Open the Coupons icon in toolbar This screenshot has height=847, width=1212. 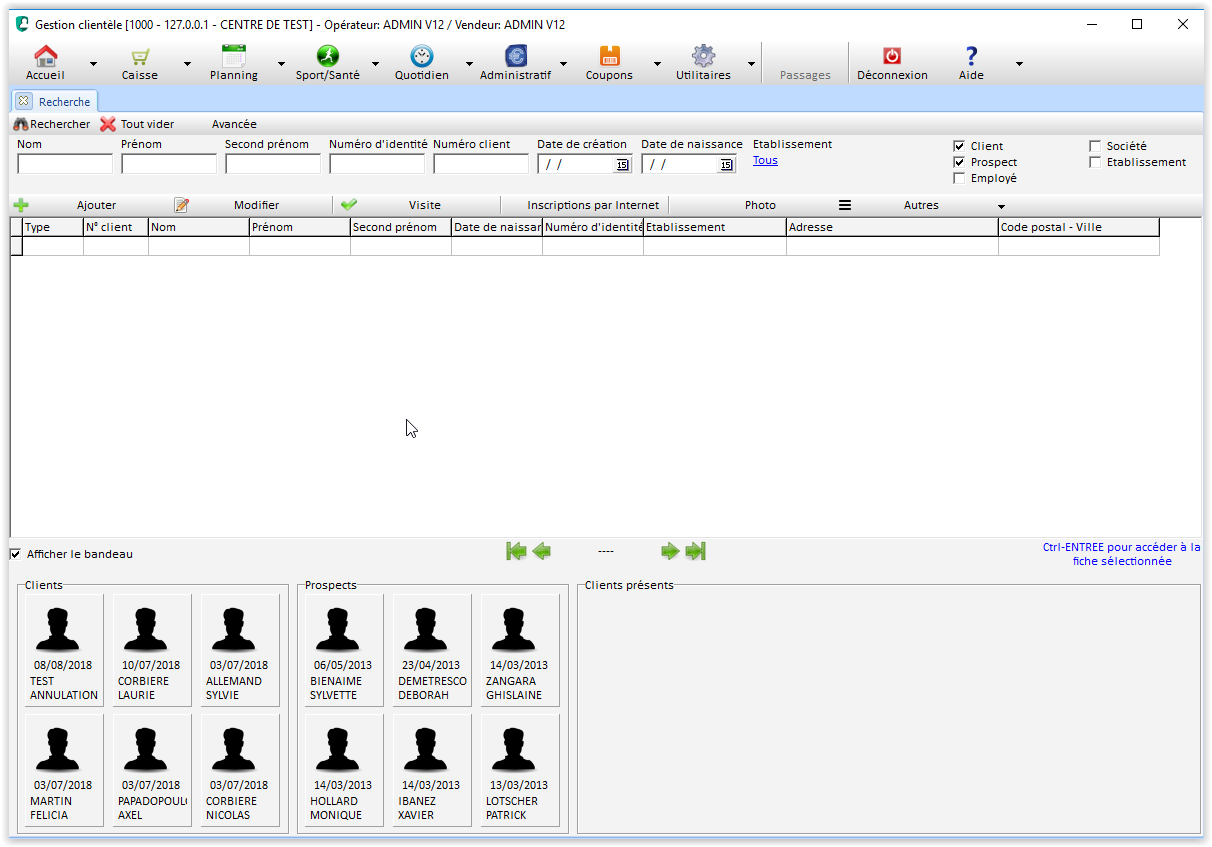pyautogui.click(x=609, y=57)
